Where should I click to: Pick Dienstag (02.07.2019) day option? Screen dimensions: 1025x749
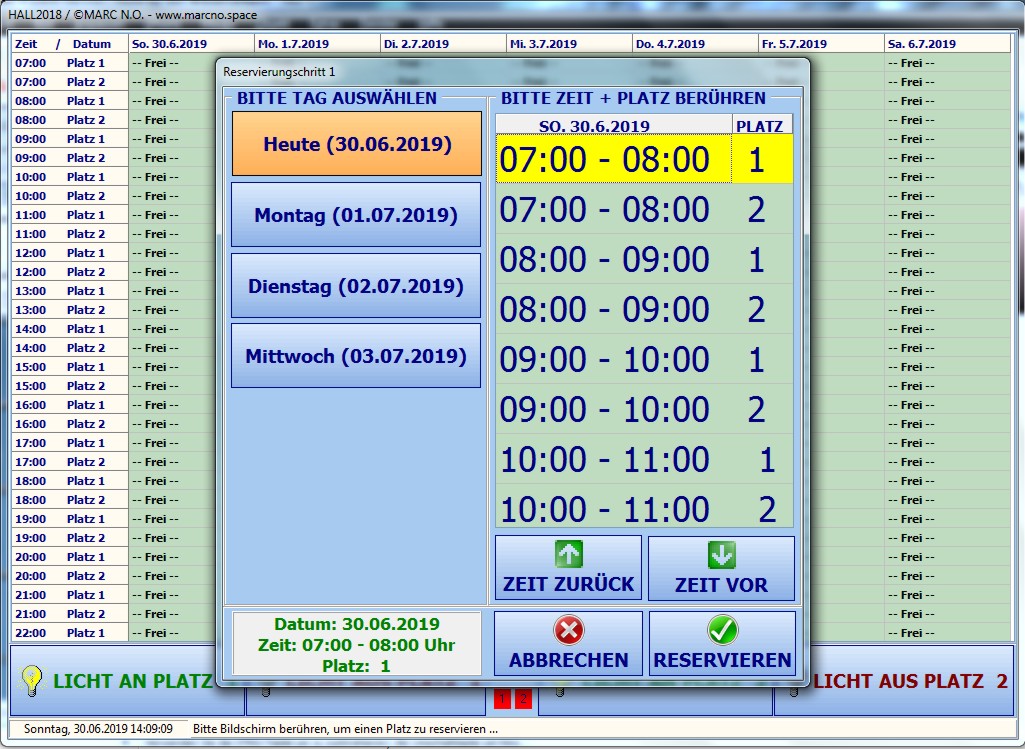point(356,286)
